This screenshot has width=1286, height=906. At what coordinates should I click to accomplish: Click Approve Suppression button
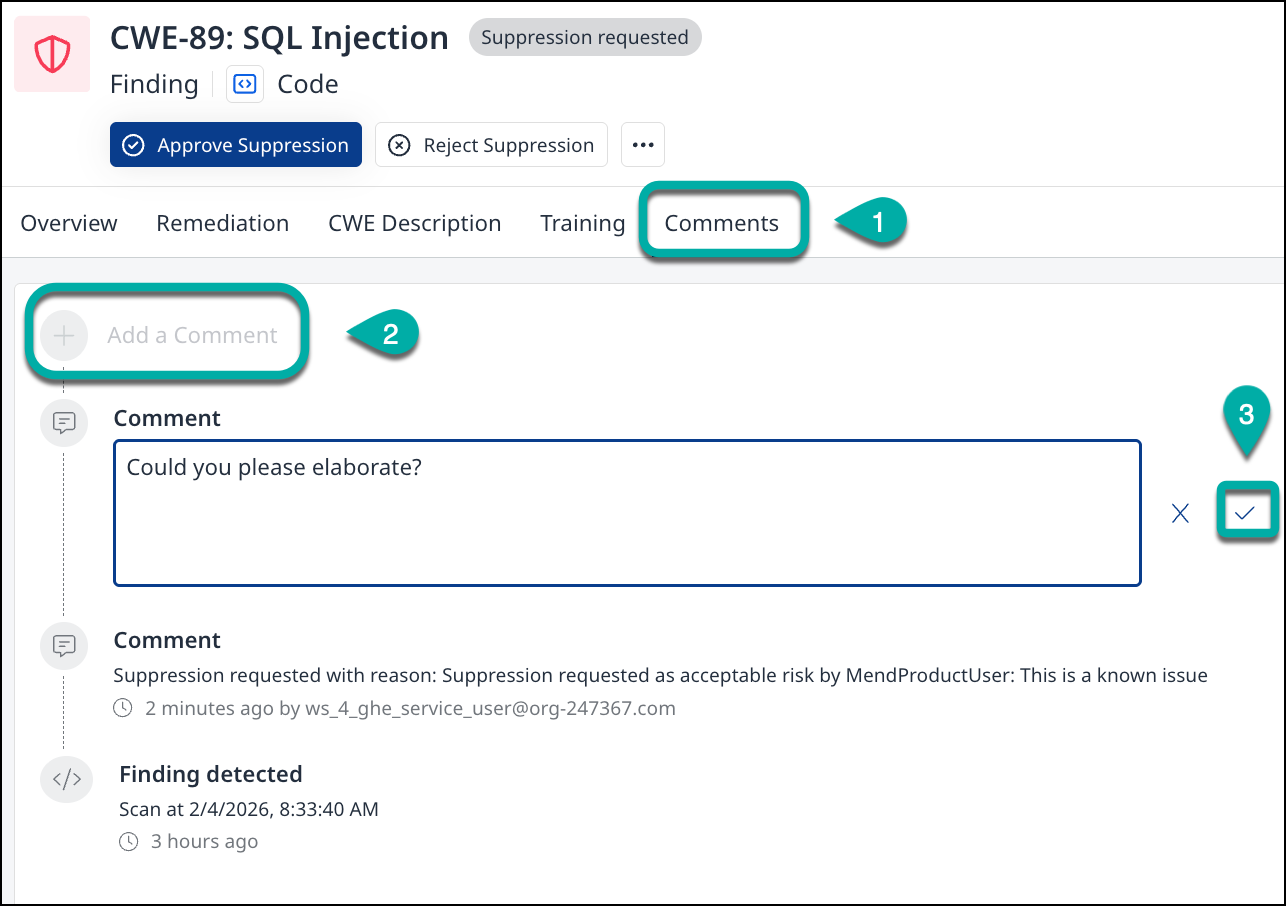click(236, 145)
